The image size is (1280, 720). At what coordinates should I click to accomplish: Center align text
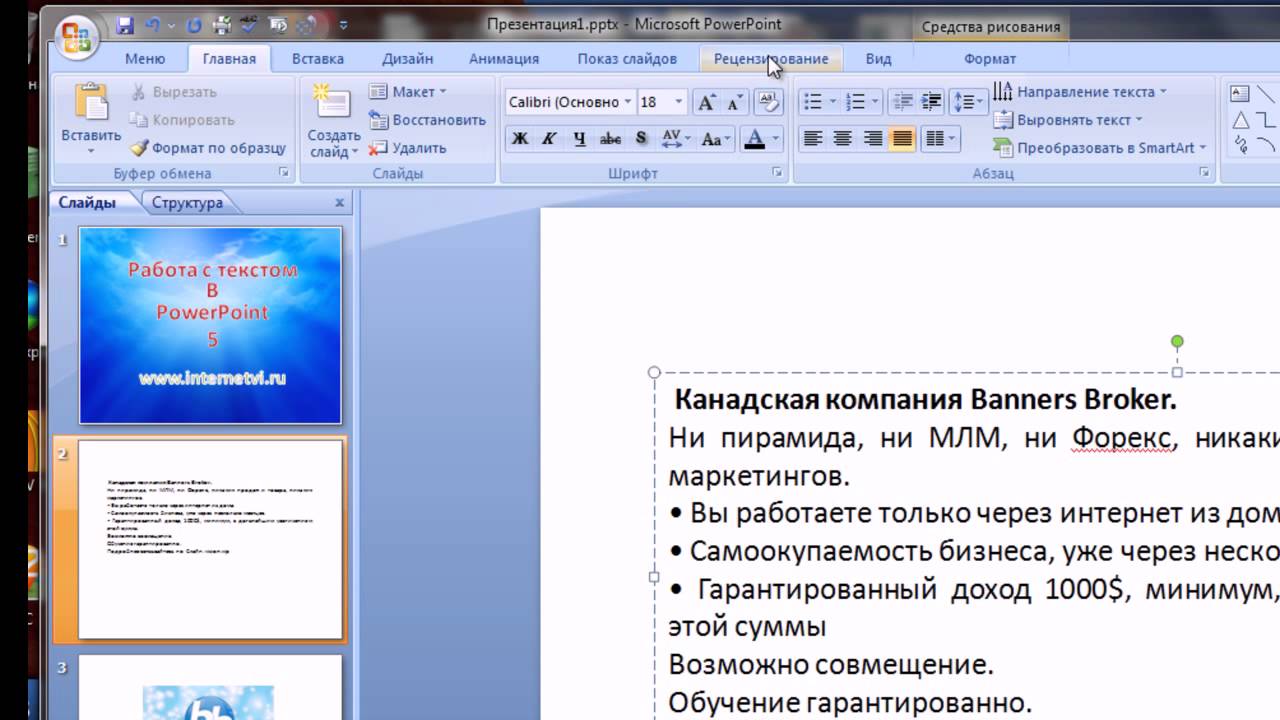843,139
